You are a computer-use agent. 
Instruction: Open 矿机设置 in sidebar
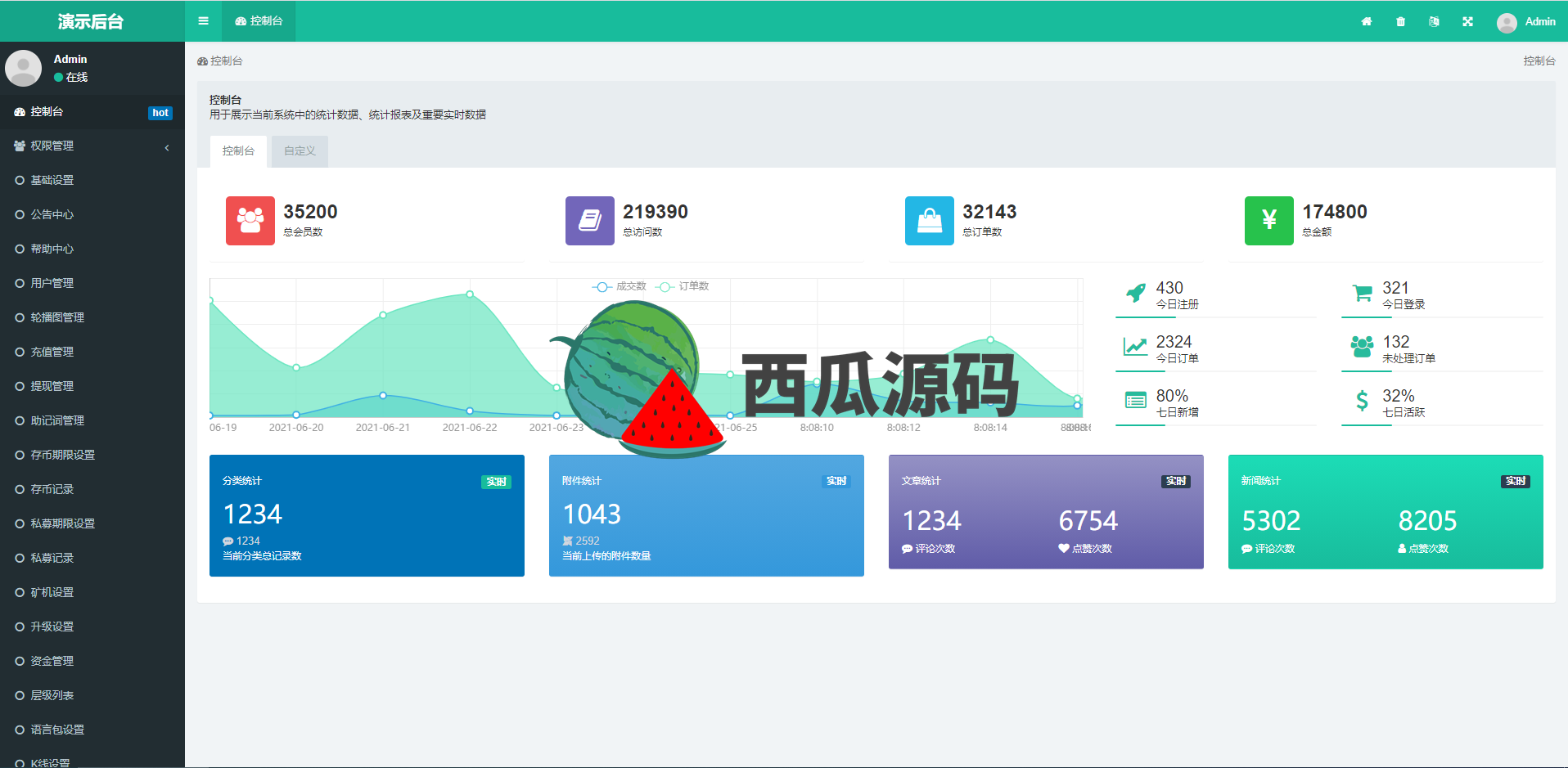pyautogui.click(x=92, y=593)
